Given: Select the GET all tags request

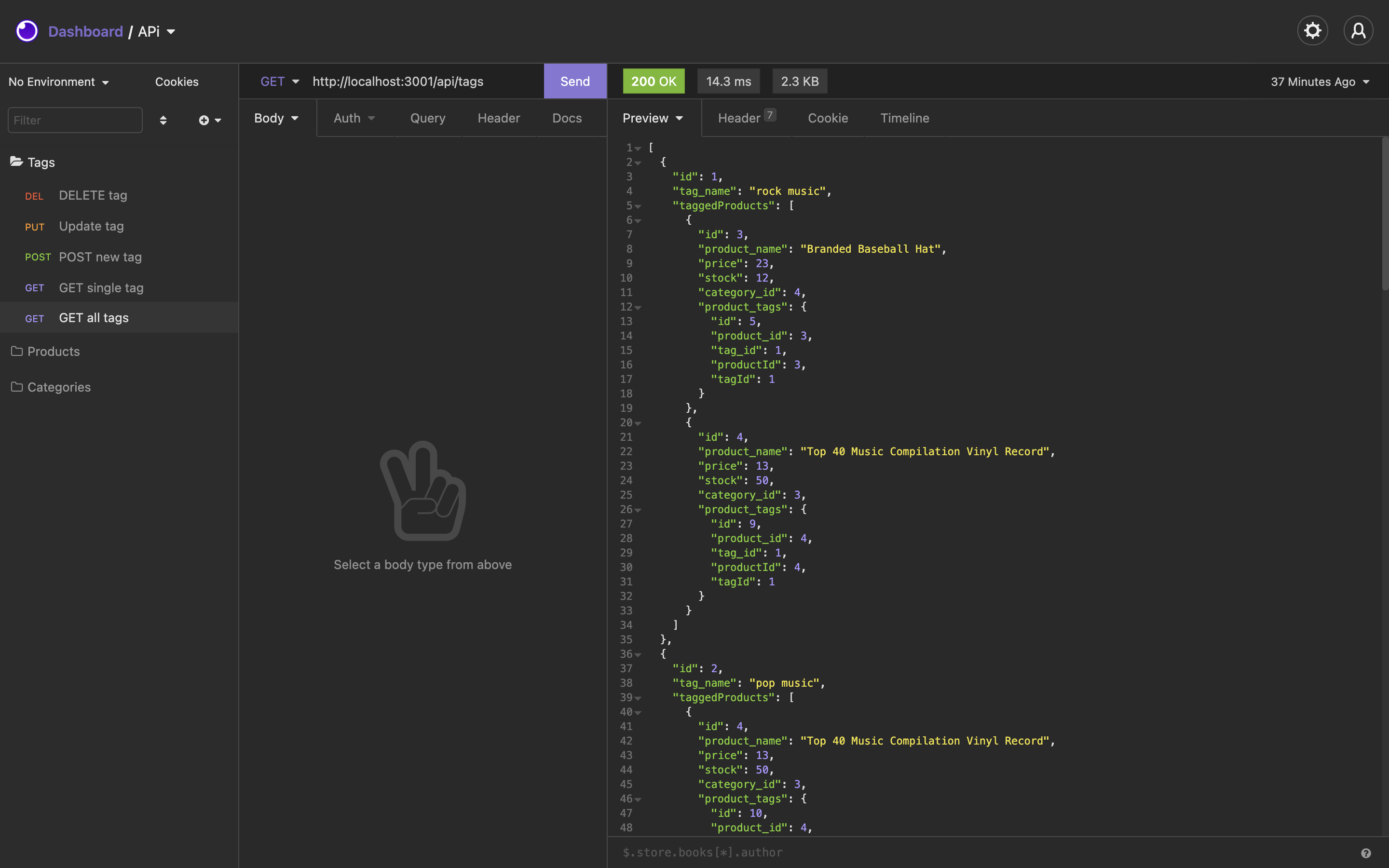Looking at the screenshot, I should click(119, 317).
